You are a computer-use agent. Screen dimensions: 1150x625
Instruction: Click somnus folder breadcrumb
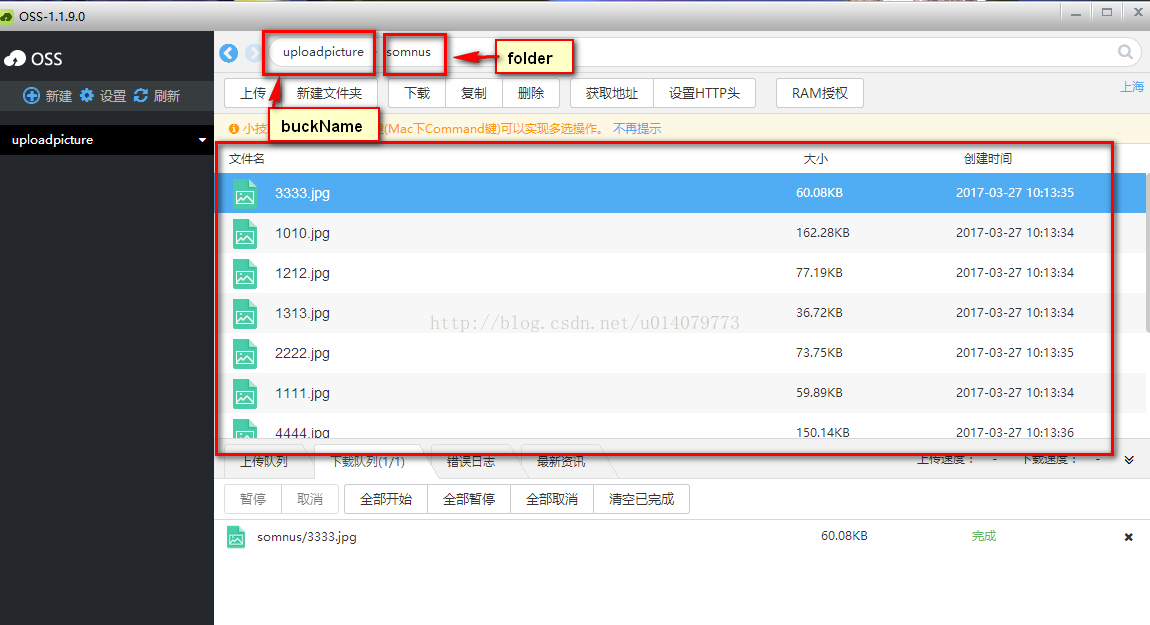[x=409, y=52]
